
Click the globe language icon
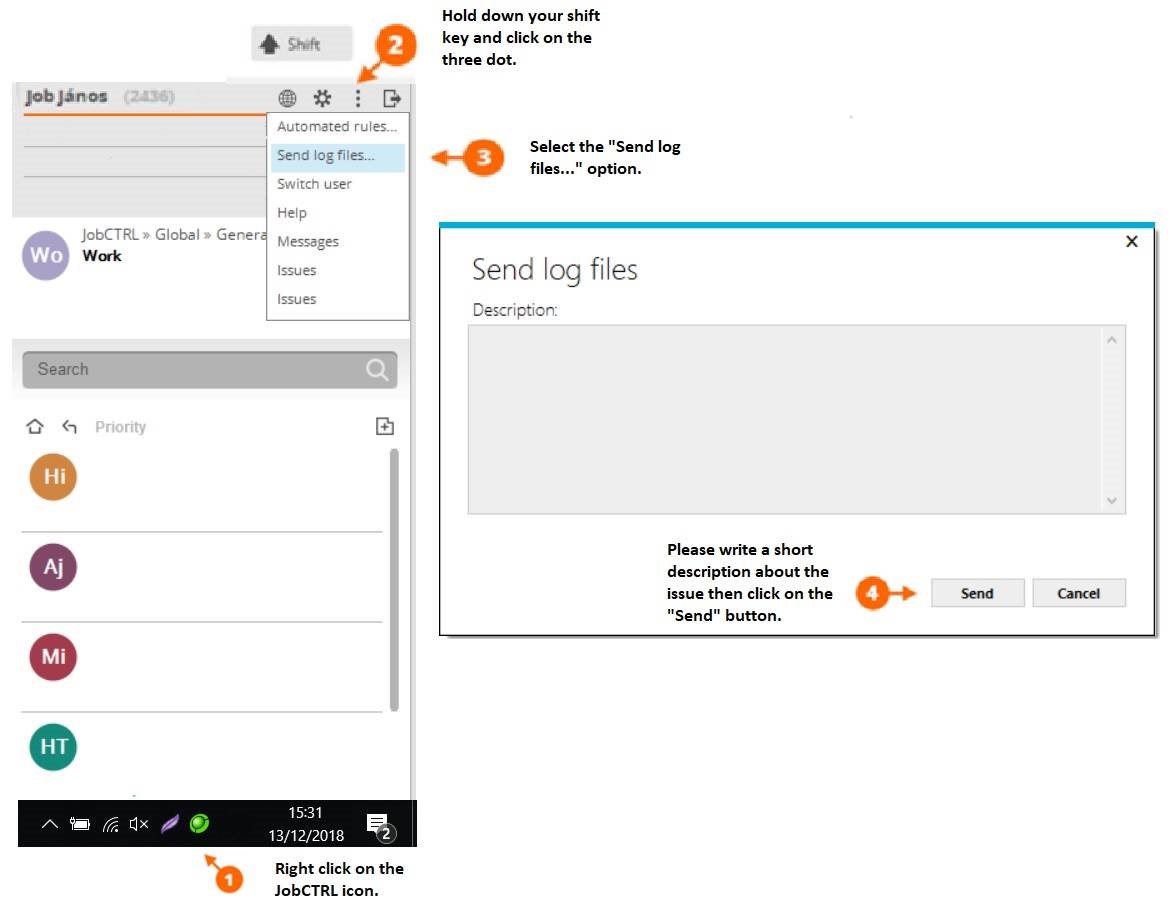click(x=287, y=98)
